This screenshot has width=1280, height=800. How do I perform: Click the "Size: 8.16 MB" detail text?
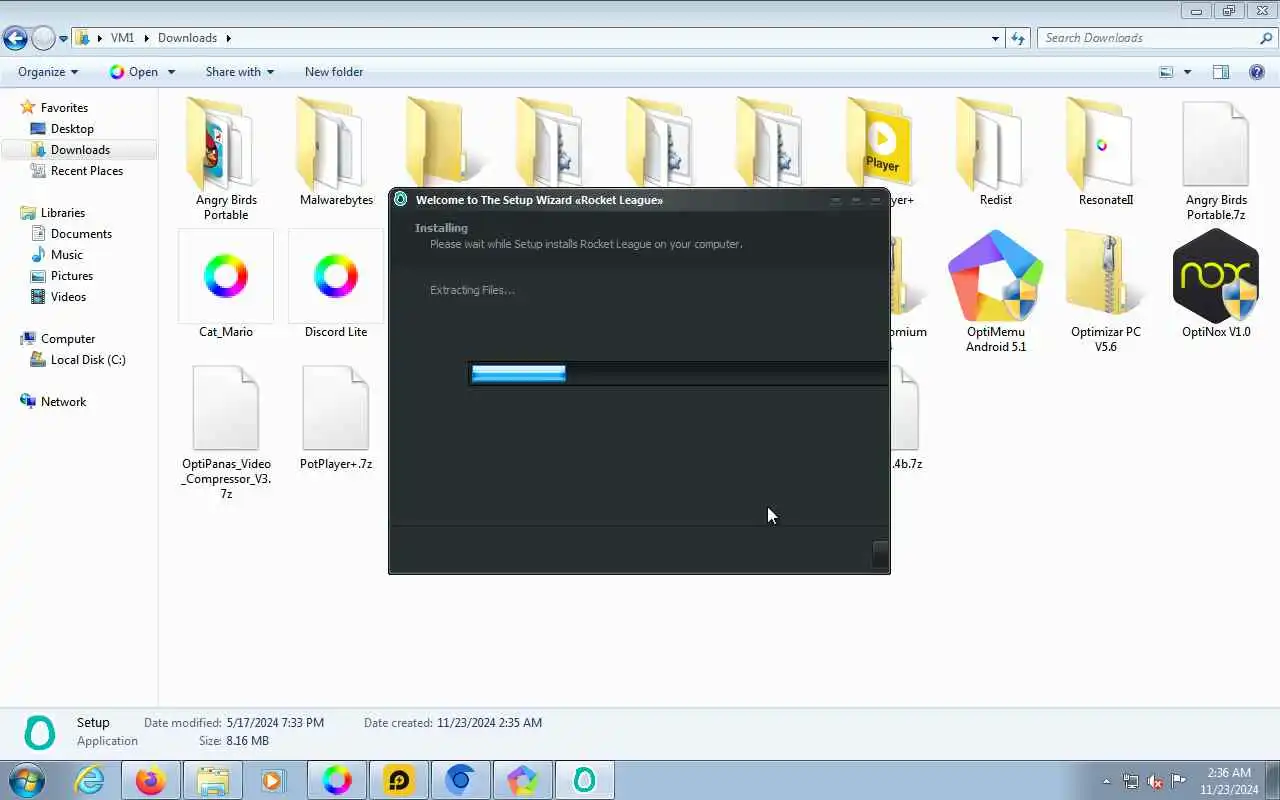pyautogui.click(x=233, y=741)
